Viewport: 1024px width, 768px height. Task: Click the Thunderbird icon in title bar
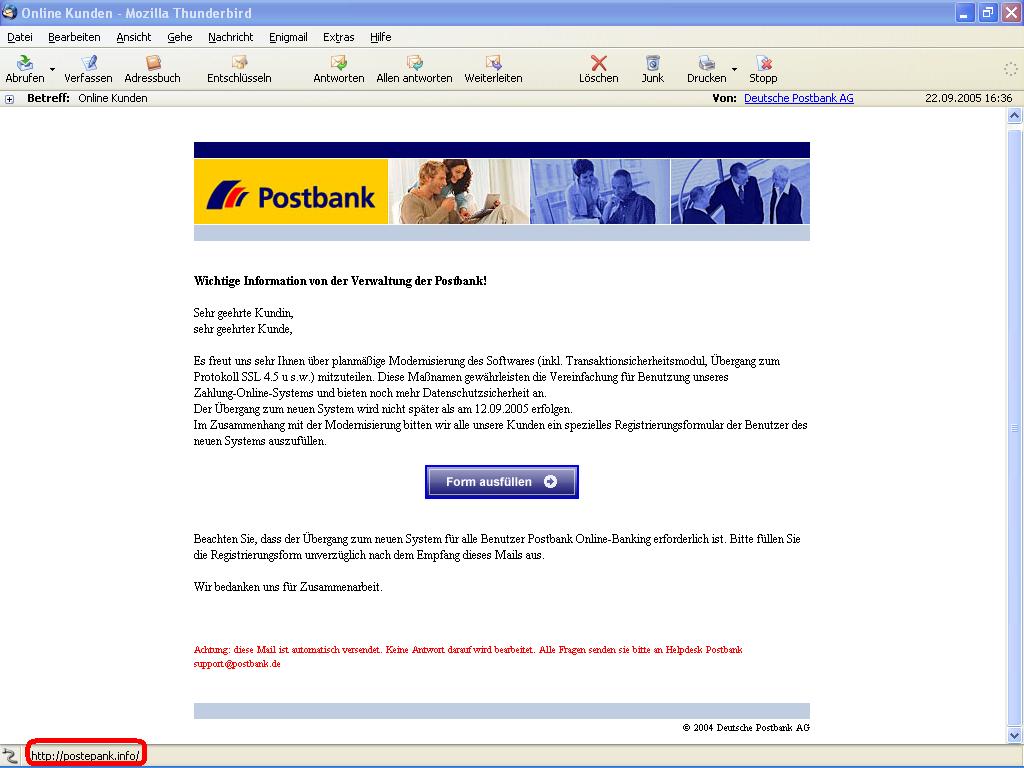coord(9,12)
